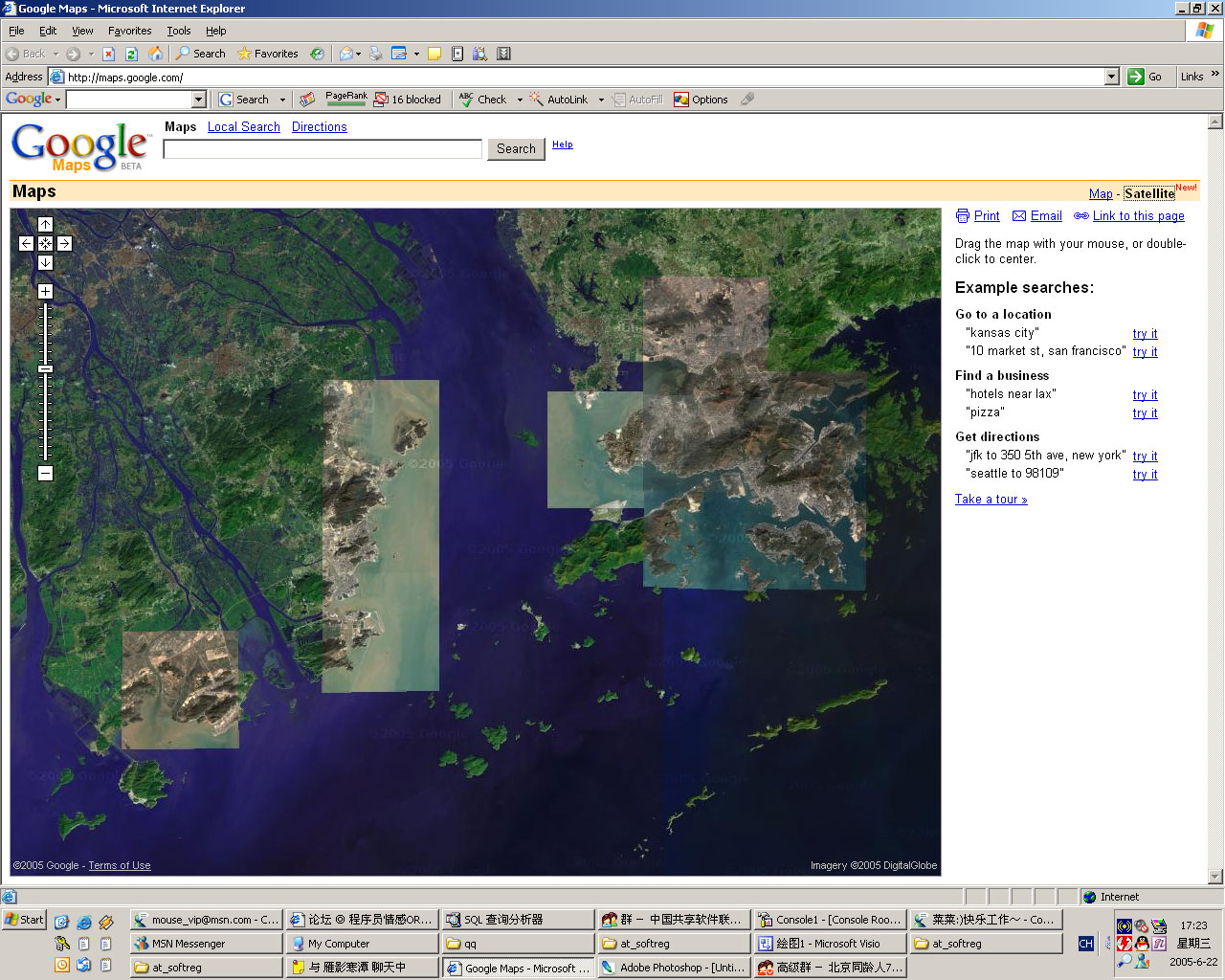Viewport: 1225px width, 980px height.
Task: Click the page scrollbar down arrow
Action: point(1215,877)
